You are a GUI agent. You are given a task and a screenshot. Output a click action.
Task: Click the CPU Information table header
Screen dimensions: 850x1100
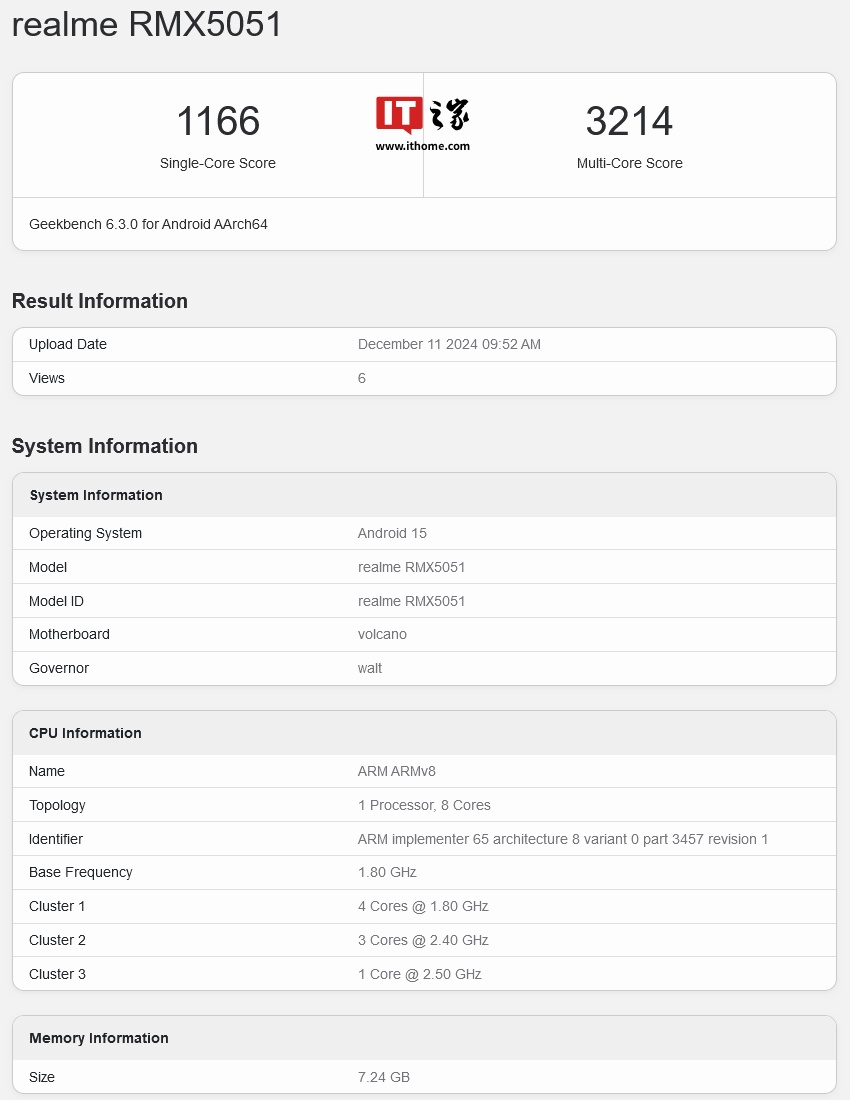point(85,733)
